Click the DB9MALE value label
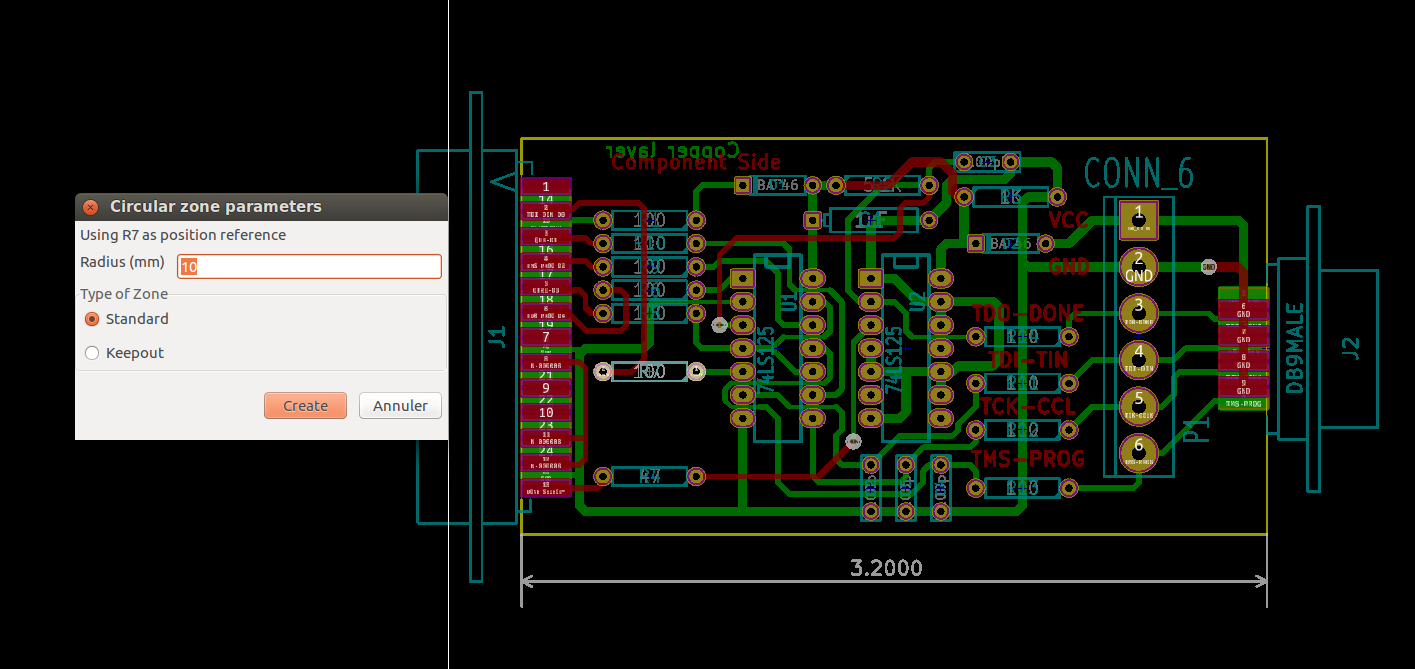This screenshot has height=669, width=1415. click(1294, 348)
